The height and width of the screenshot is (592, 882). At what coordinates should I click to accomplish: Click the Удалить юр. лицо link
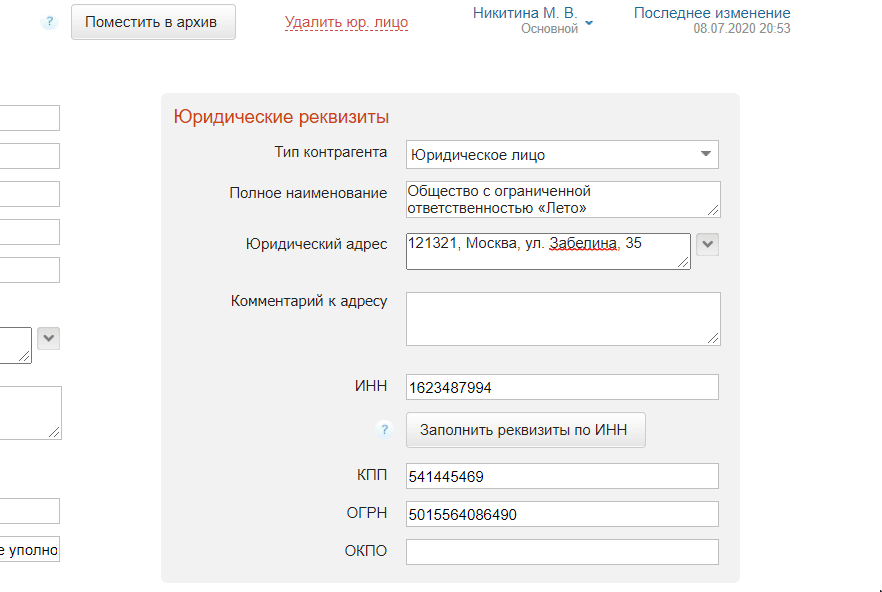coord(346,22)
